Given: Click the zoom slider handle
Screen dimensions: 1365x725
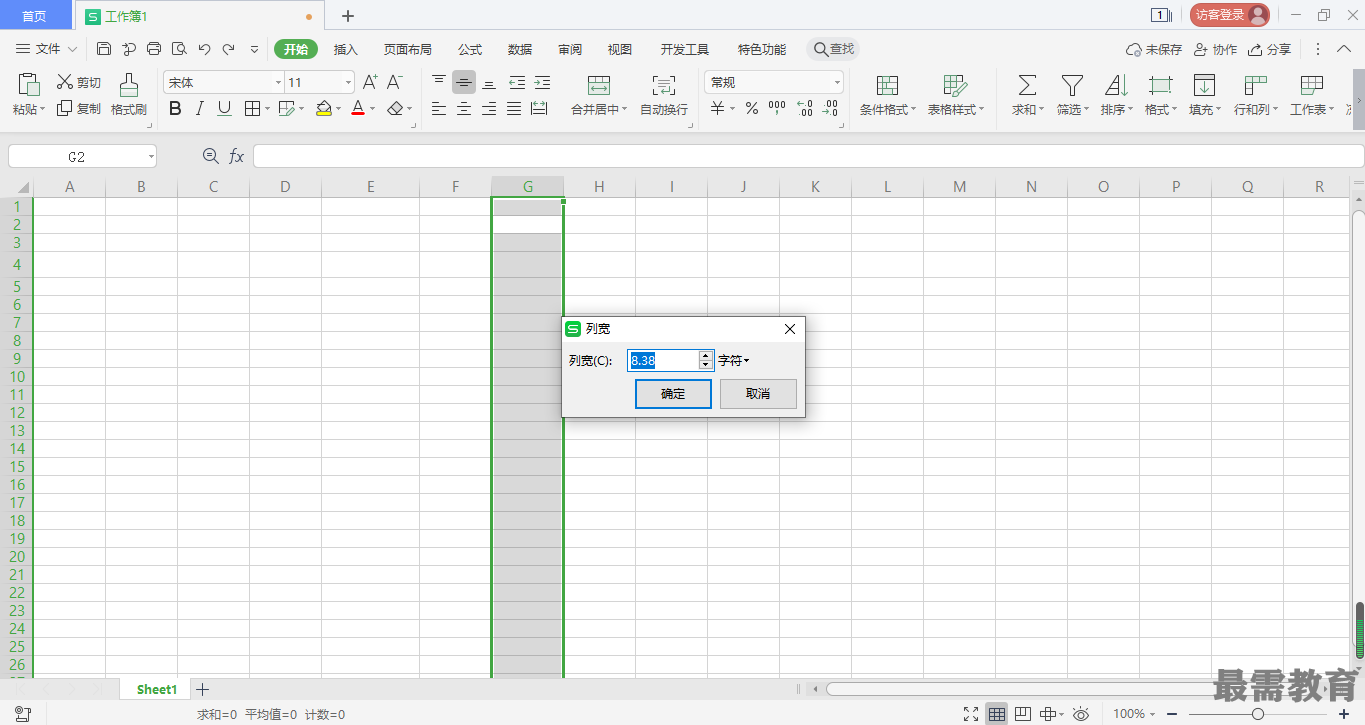Looking at the screenshot, I should point(1258,714).
